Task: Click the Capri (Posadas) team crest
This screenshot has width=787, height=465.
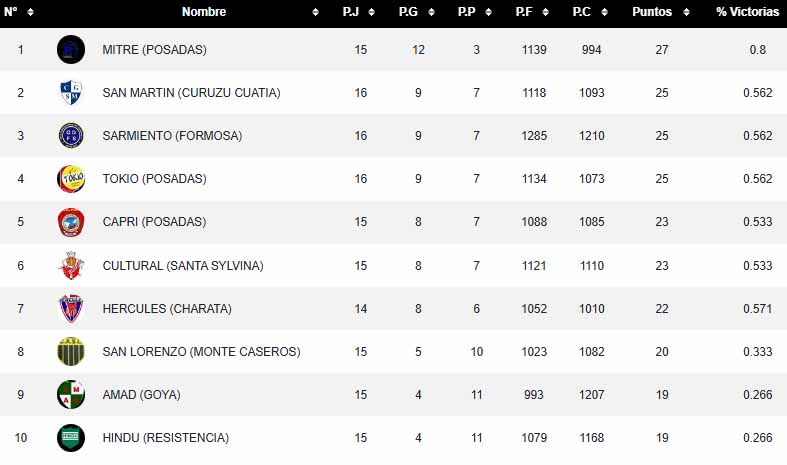Action: (x=71, y=222)
